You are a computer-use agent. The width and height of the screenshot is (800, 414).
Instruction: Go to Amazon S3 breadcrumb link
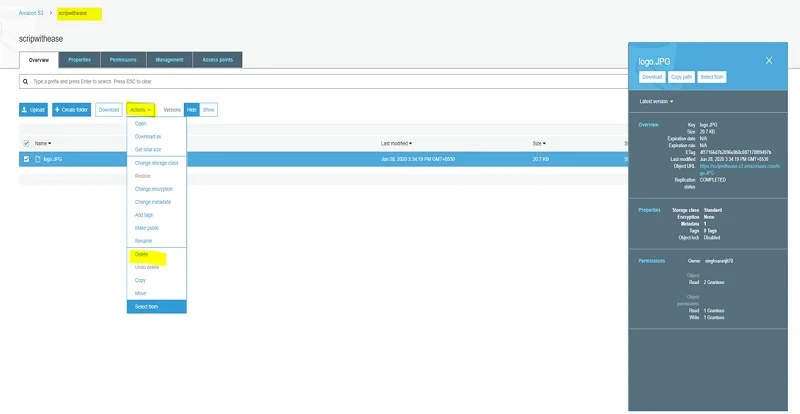coord(31,13)
